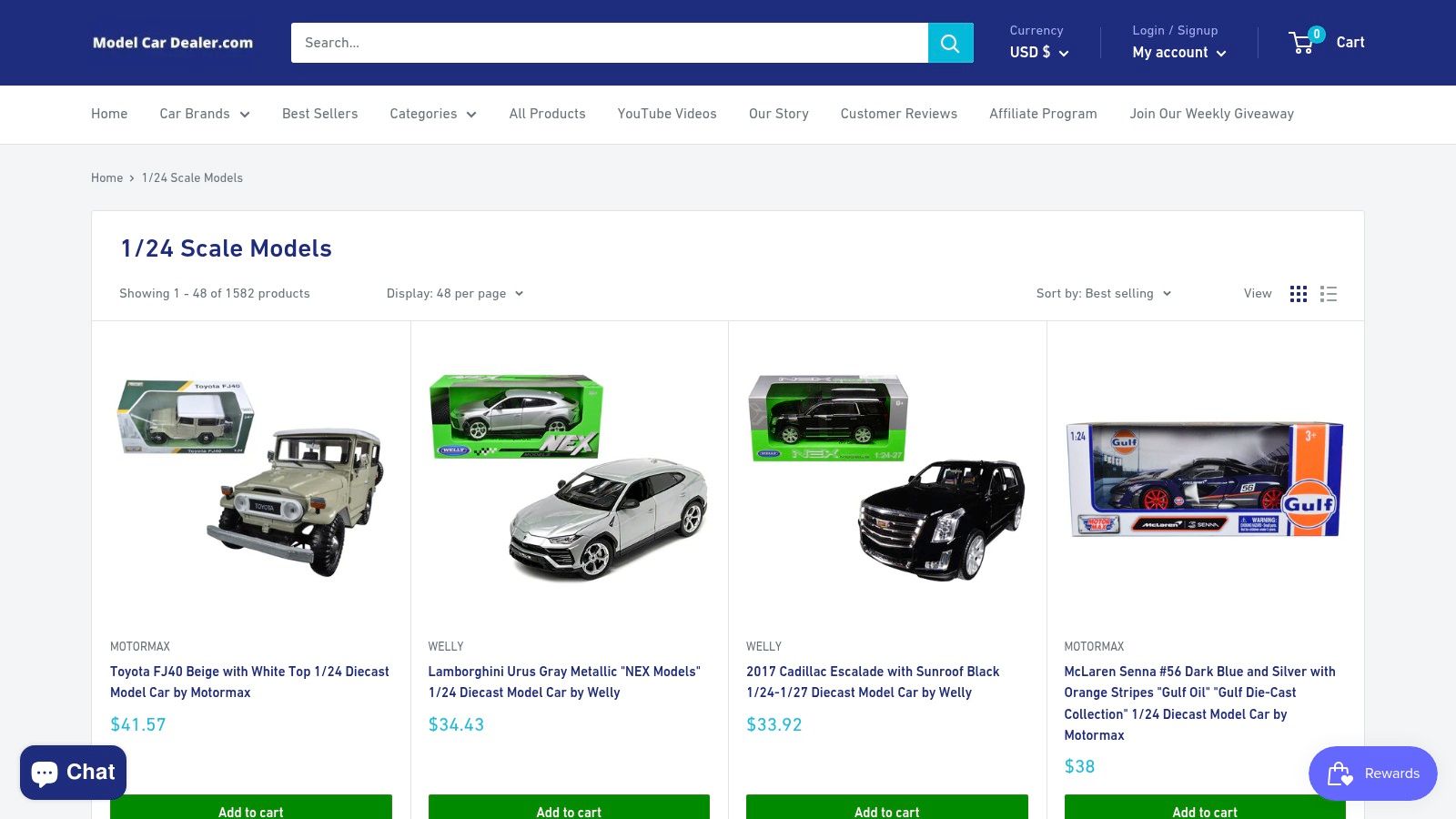Open YouTube Videos page
Viewport: 1456px width, 819px height.
(667, 114)
